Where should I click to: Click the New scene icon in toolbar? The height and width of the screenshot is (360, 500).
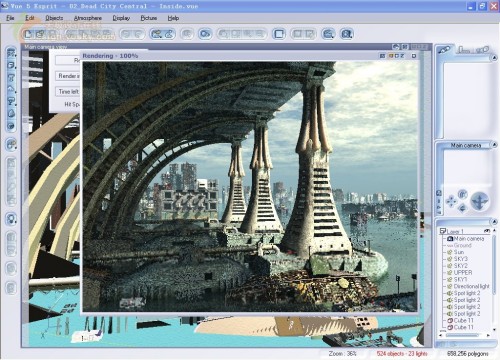click(x=28, y=34)
